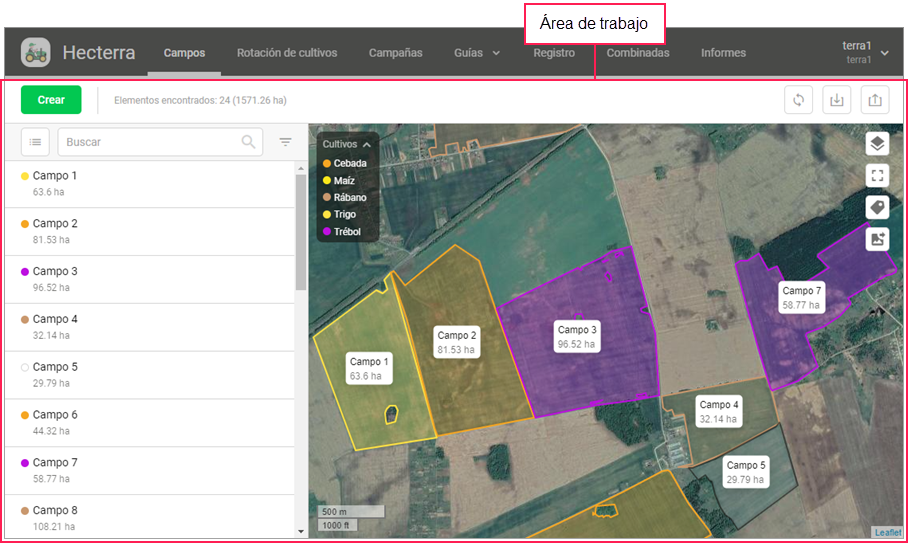
Task: Open the list view options icon
Action: tap(36, 142)
